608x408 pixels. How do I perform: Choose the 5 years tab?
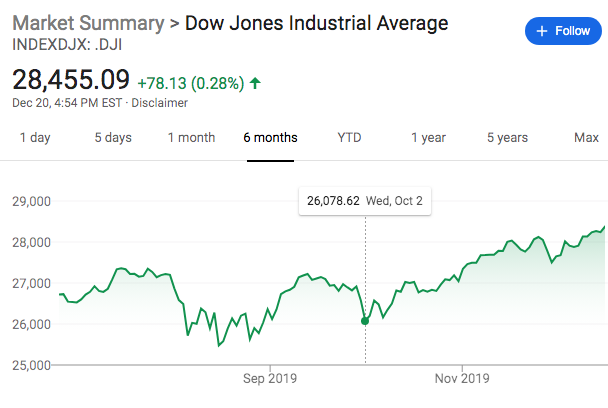506,138
